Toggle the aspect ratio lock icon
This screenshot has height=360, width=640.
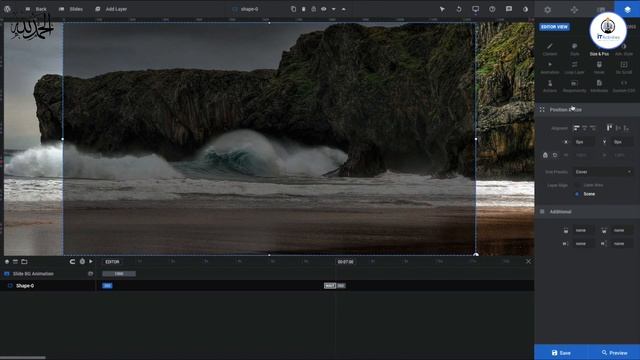point(545,155)
